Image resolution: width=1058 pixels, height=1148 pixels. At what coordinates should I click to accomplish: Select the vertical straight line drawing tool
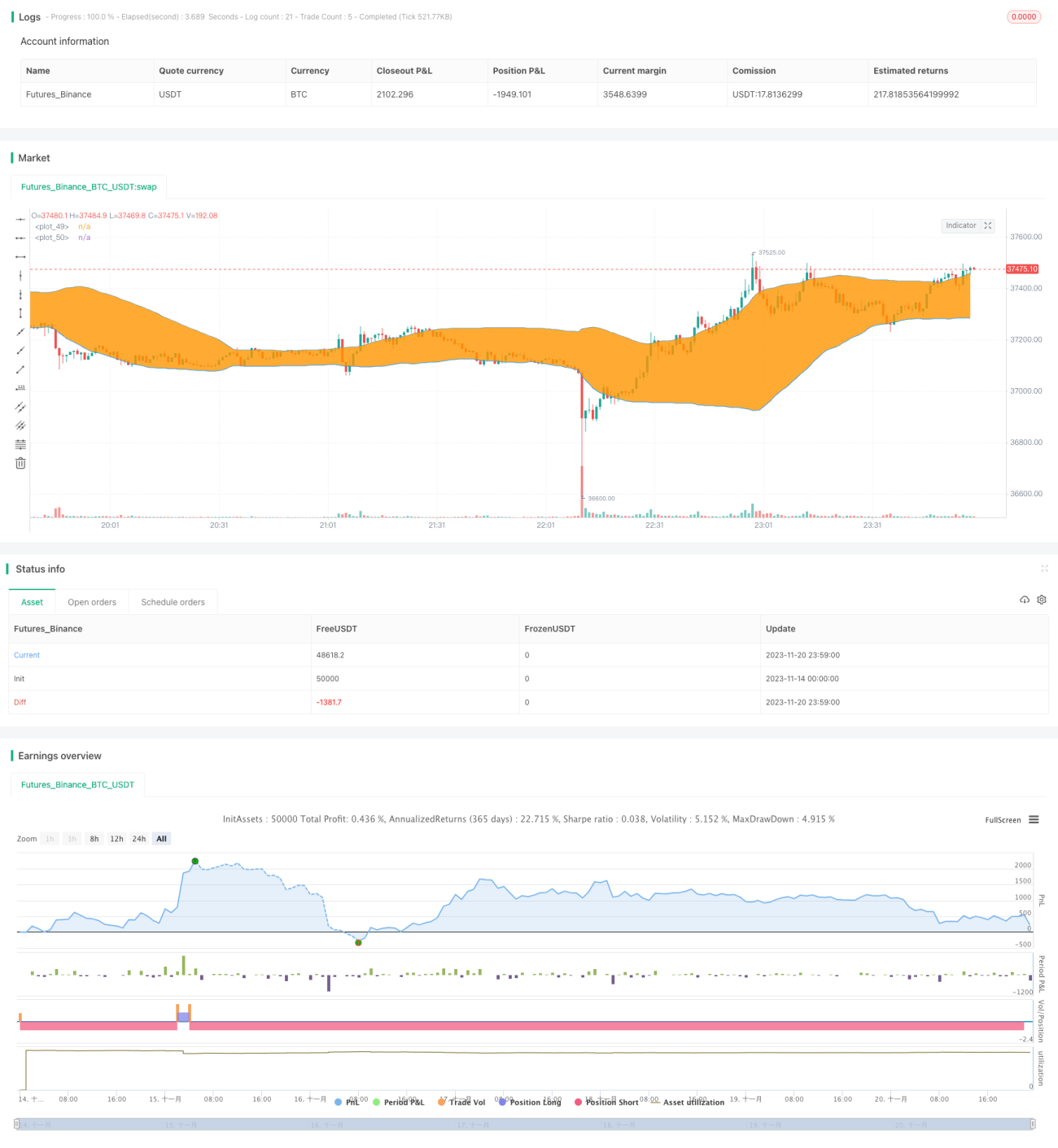(20, 276)
